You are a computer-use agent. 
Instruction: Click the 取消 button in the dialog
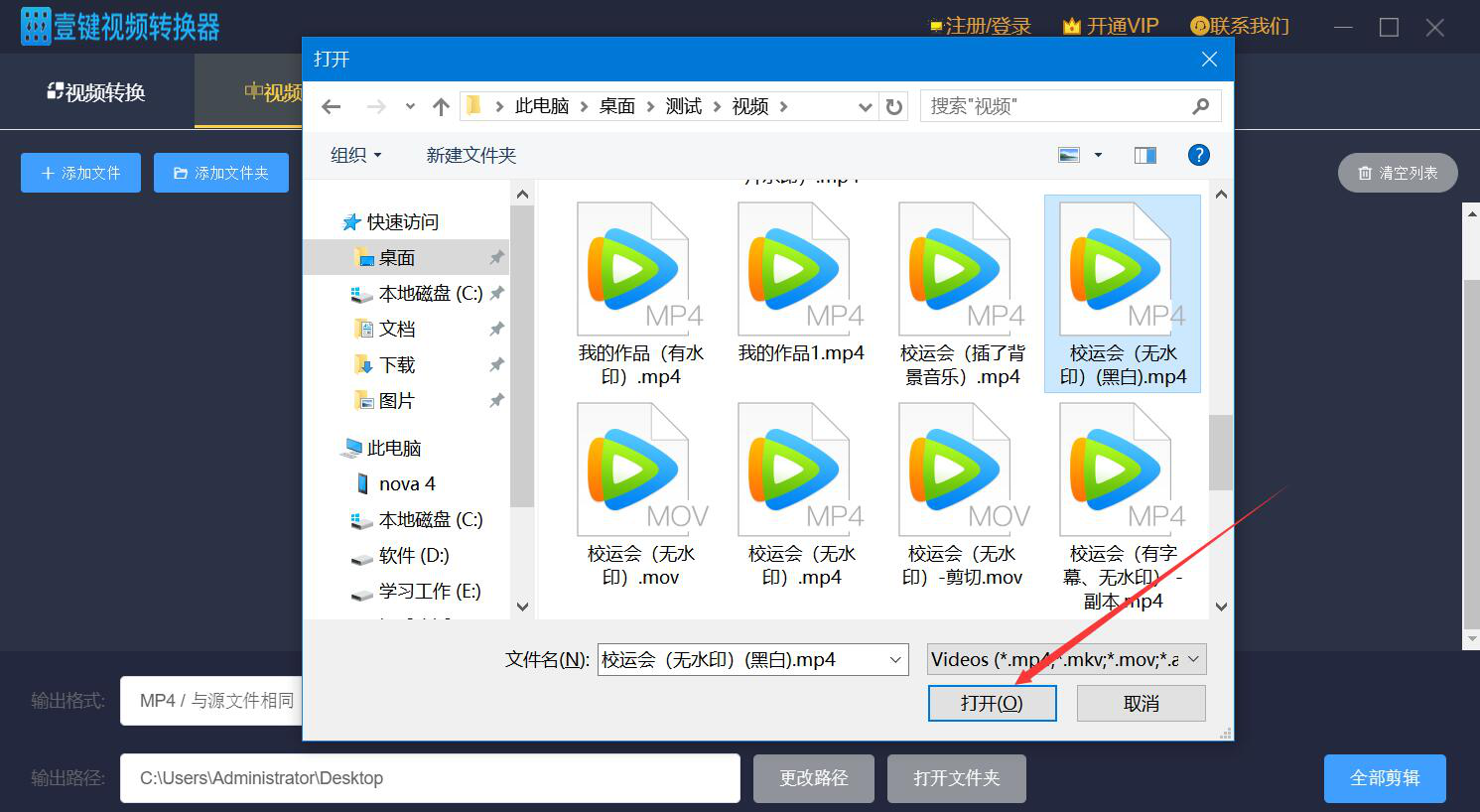coord(1142,703)
